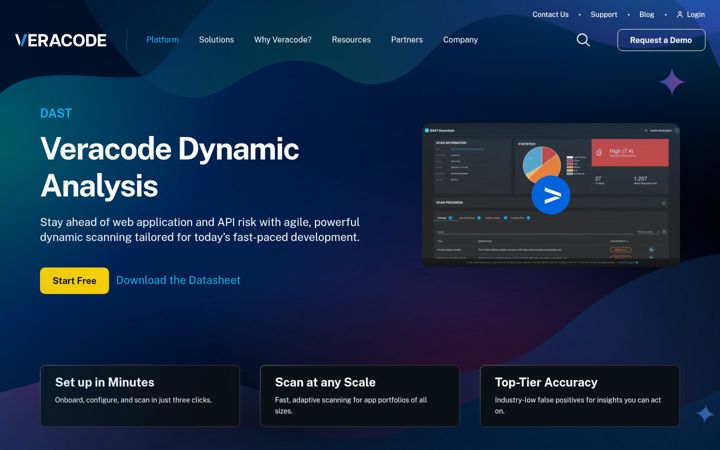
Task: Select the Top-Tier Accuracy card
Action: 579,396
